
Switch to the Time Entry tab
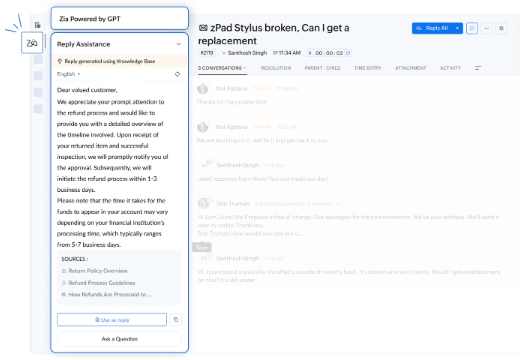click(367, 68)
